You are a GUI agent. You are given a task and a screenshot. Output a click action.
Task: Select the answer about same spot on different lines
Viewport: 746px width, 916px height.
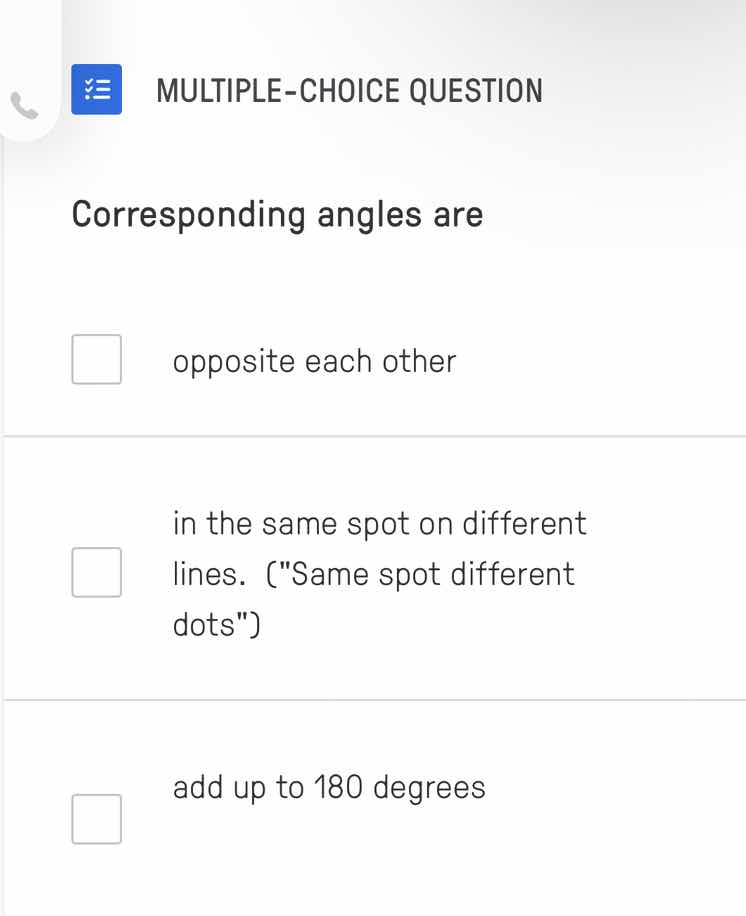pyautogui.click(x=380, y=572)
